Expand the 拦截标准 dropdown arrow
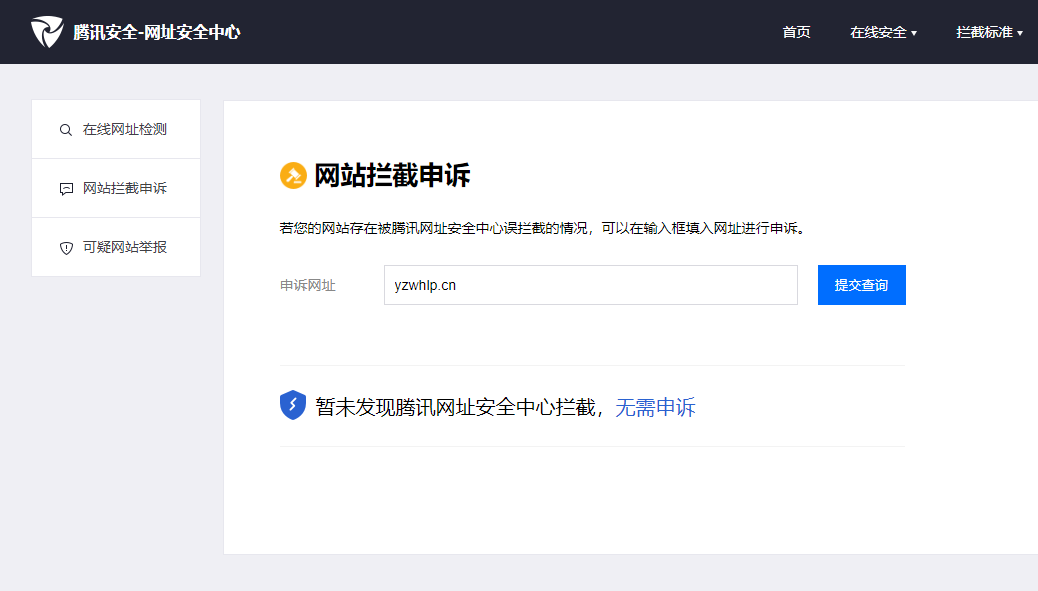Screen dimensions: 1038x591 coord(1020,33)
